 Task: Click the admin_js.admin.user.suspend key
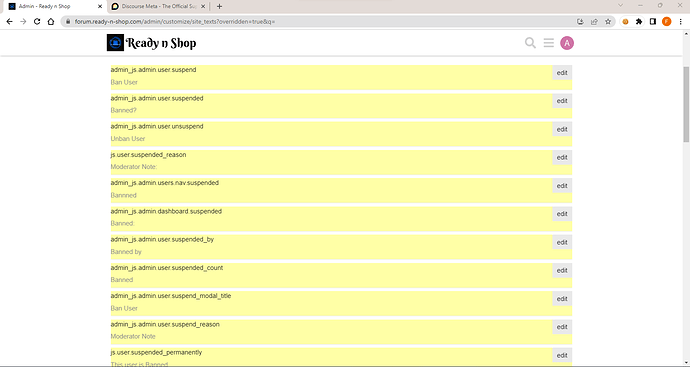[153, 70]
